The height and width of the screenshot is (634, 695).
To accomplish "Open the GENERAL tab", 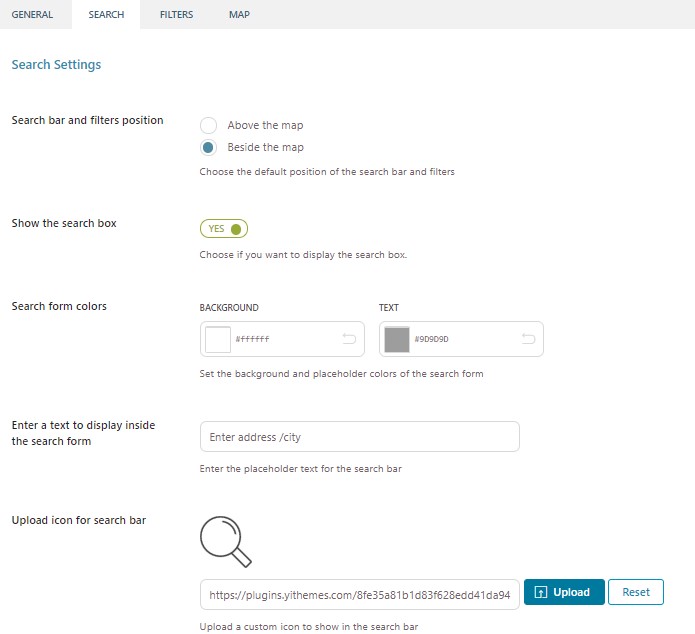I will click(x=32, y=15).
